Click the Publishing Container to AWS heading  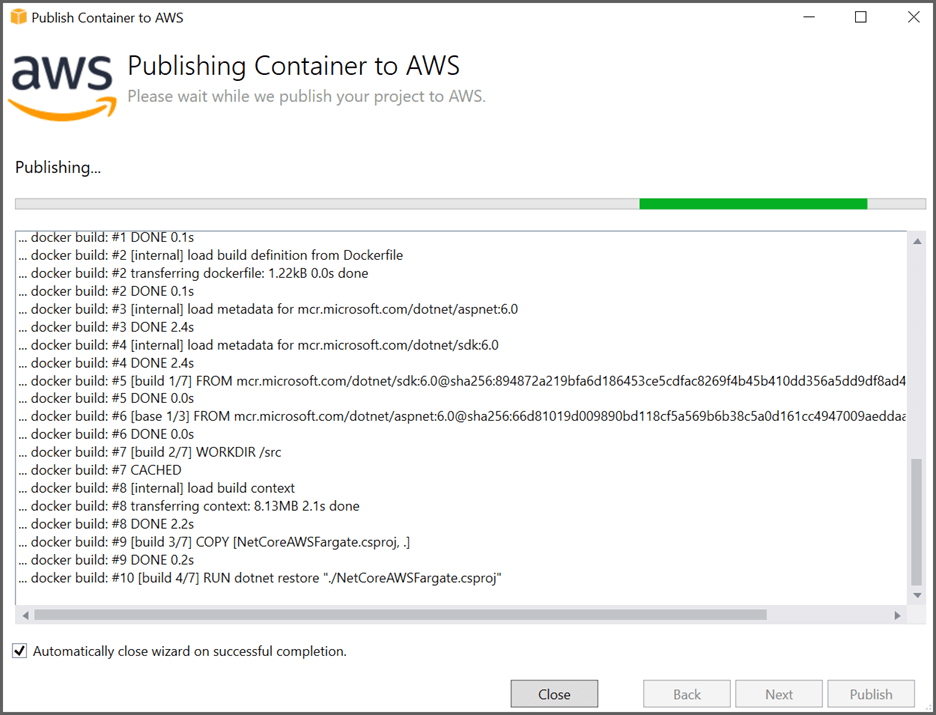click(293, 65)
